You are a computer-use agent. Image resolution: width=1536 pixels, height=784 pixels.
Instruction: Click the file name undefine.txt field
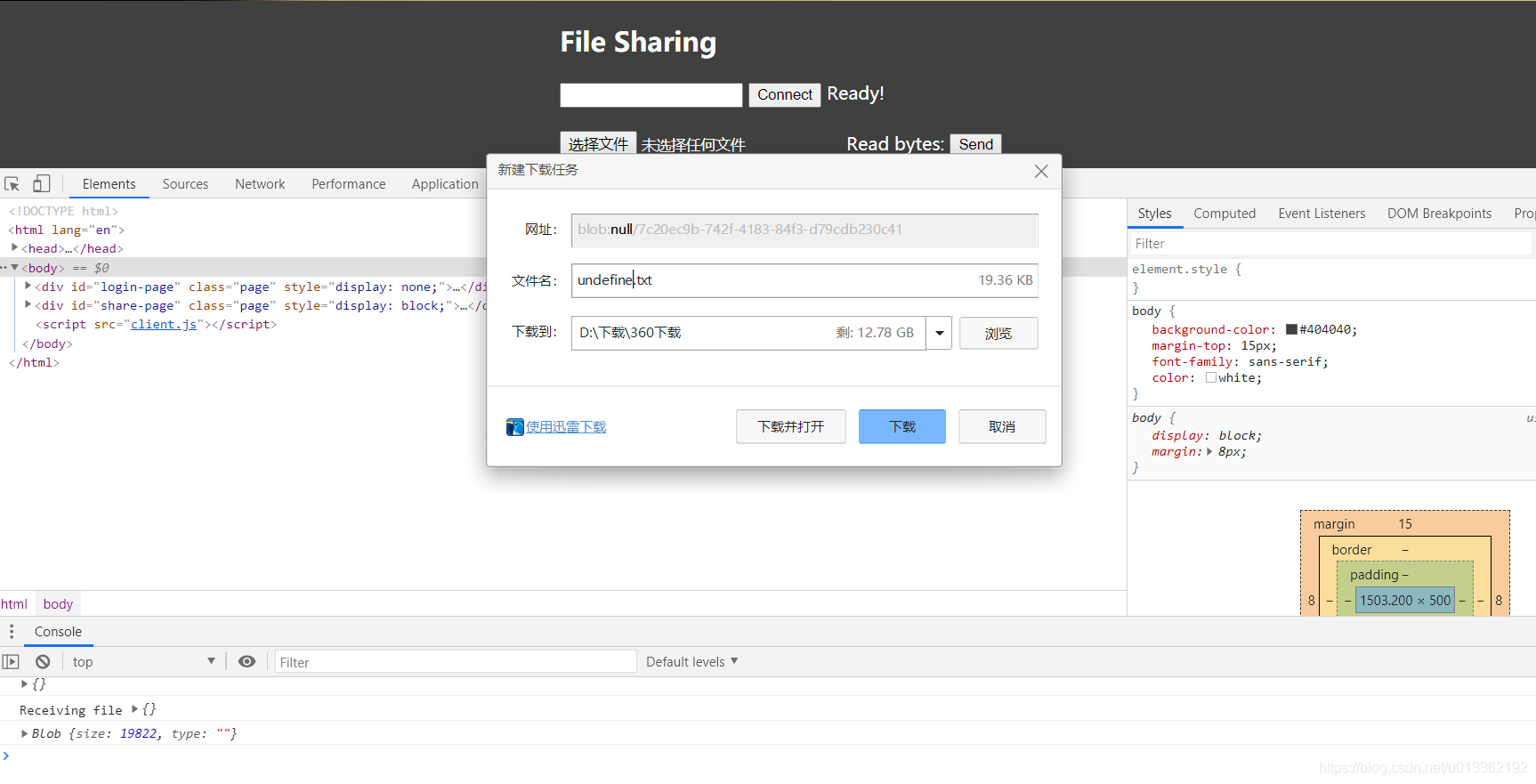point(804,280)
